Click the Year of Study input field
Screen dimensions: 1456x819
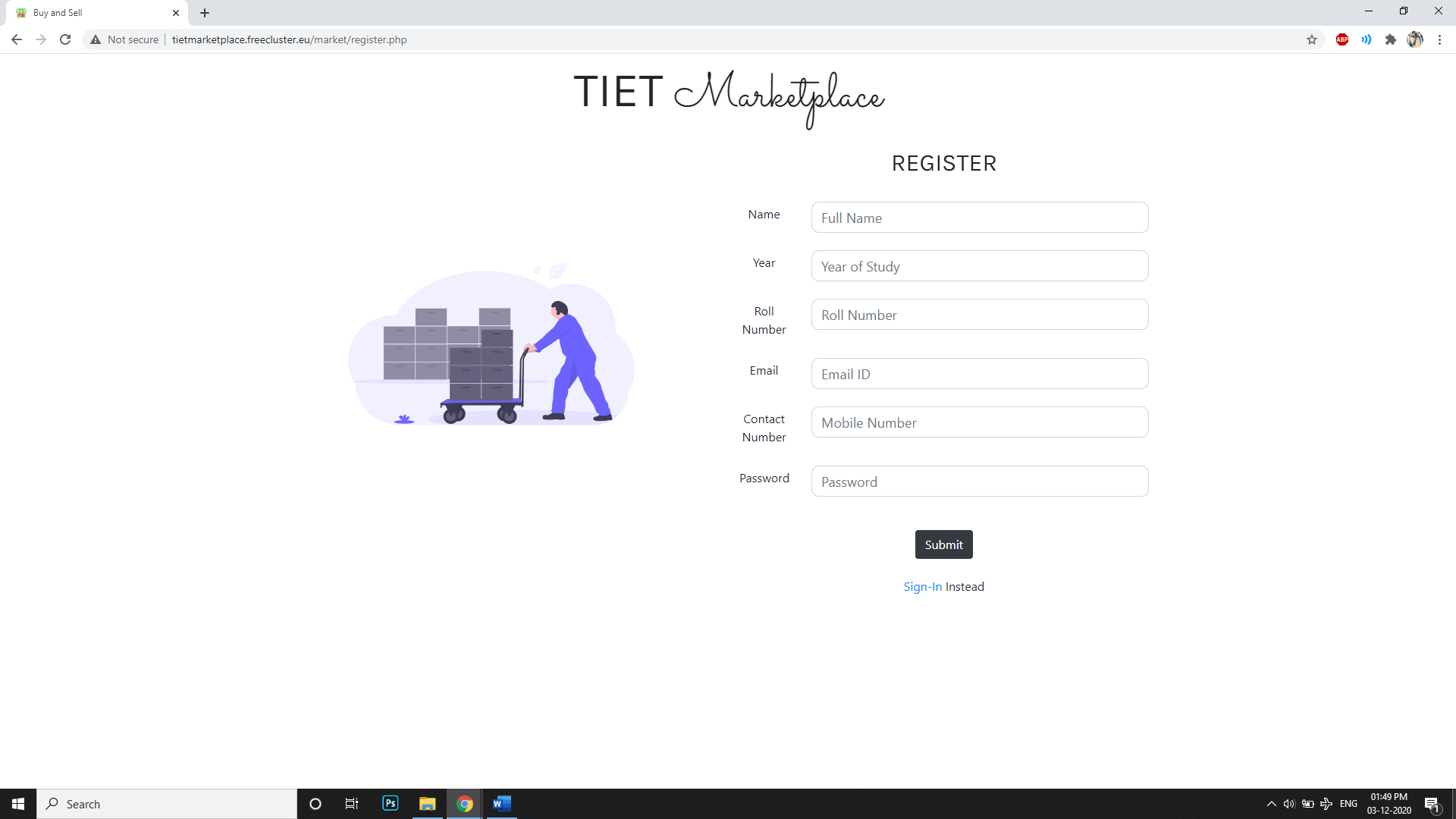[980, 266]
